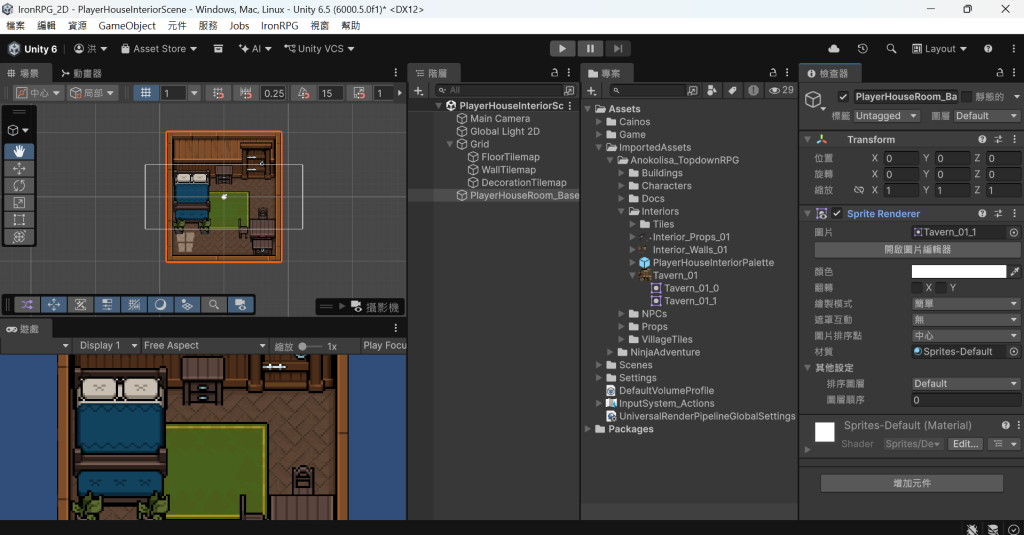Open the Sorting Layer Default dropdown

click(966, 383)
